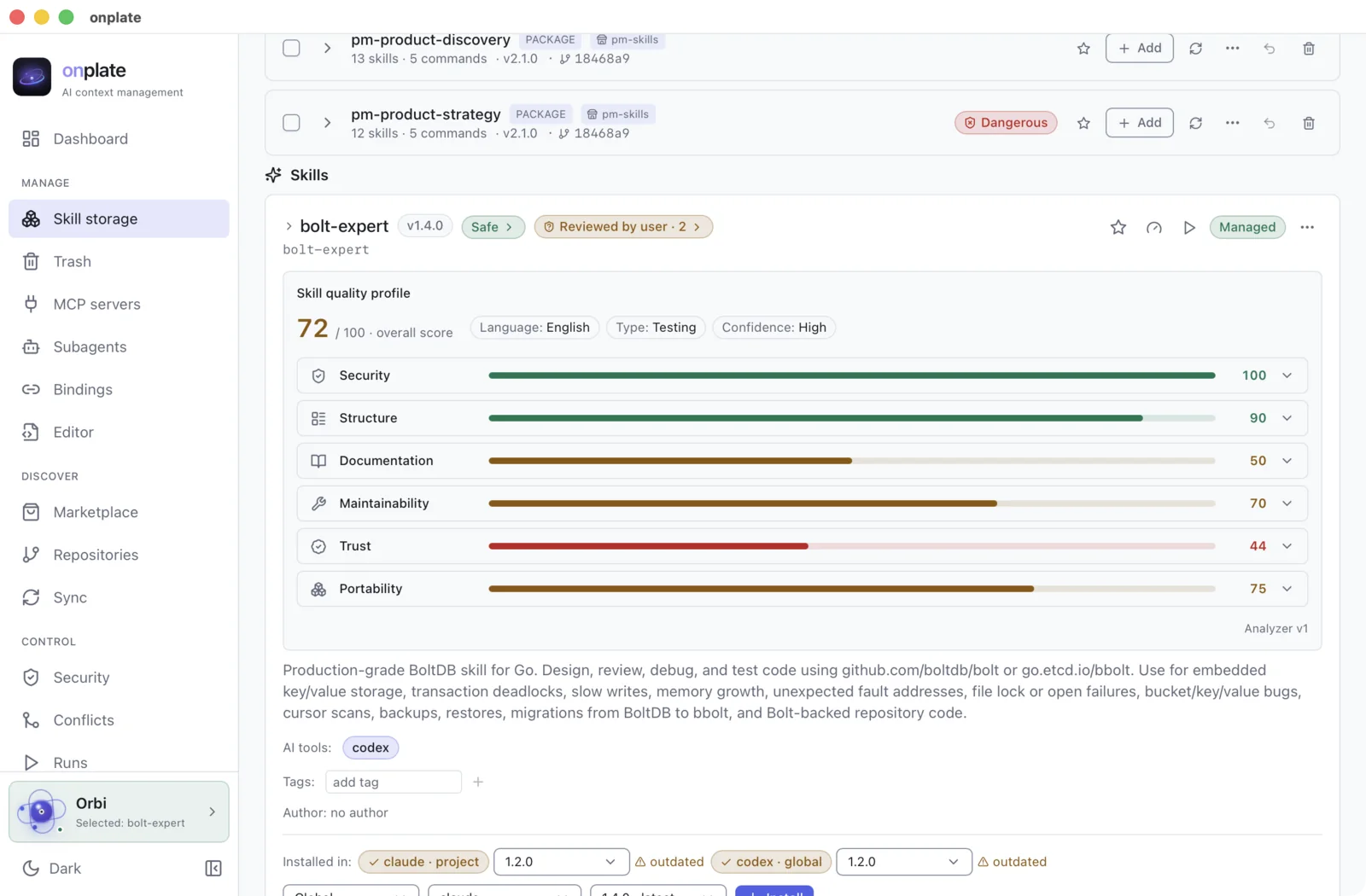Select the pm-product-strategy checkbox

pos(291,123)
